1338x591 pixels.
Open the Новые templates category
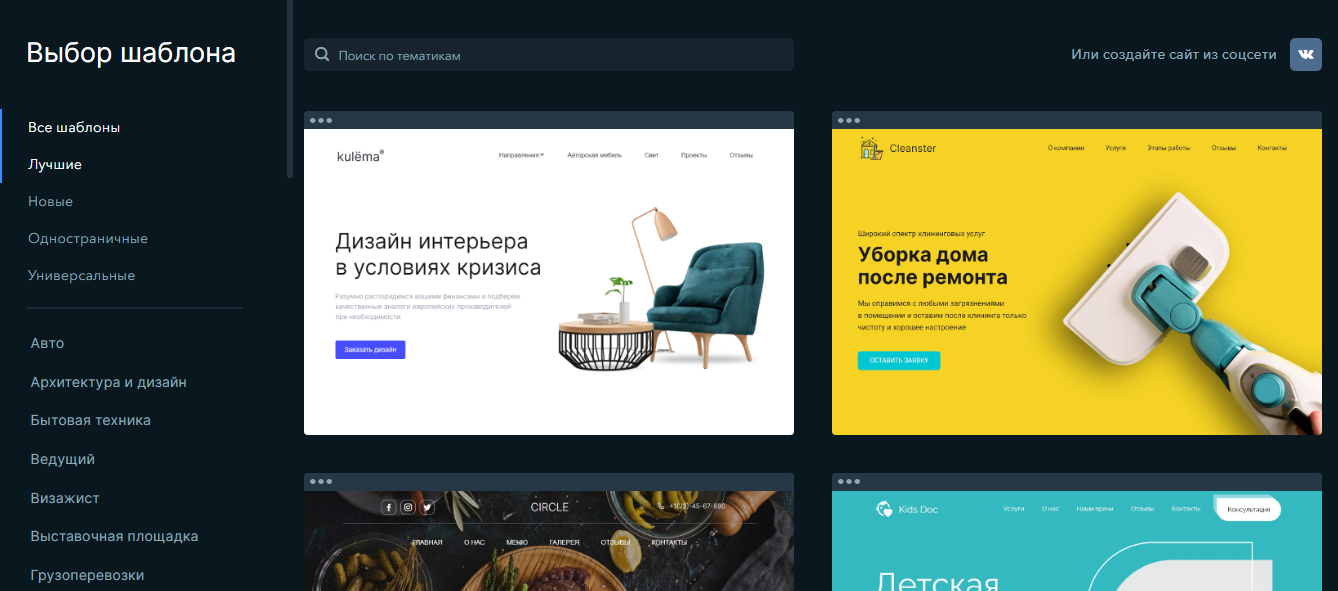coord(50,201)
